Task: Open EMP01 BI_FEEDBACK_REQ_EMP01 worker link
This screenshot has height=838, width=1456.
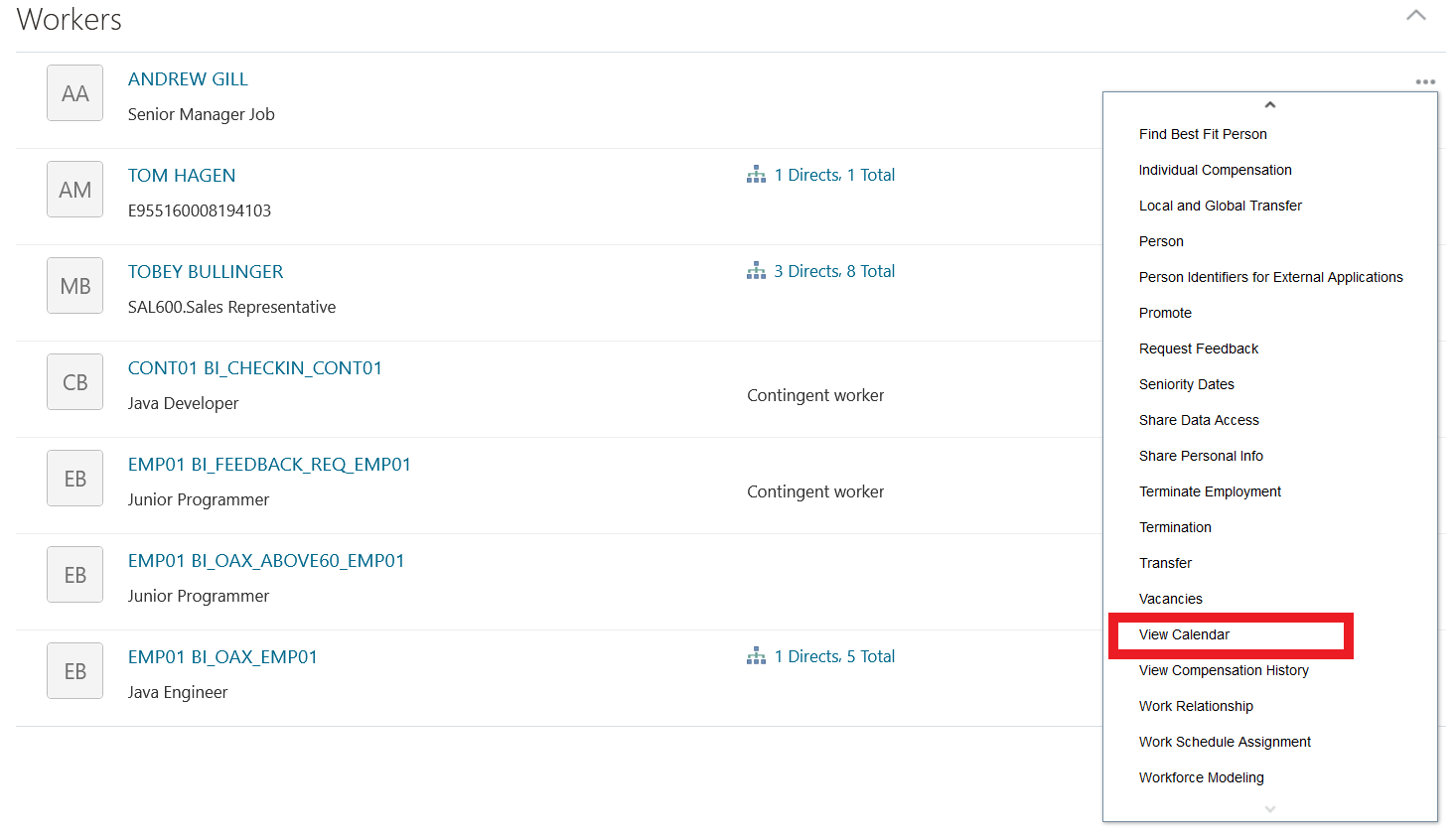Action: point(269,465)
